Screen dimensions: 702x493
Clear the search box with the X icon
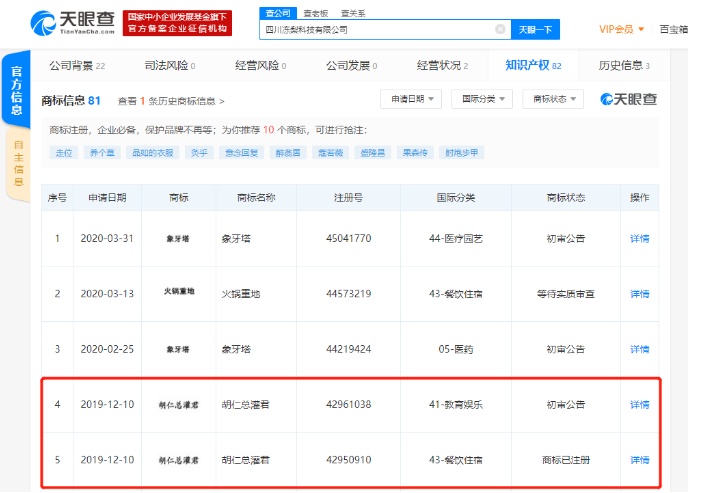click(500, 30)
